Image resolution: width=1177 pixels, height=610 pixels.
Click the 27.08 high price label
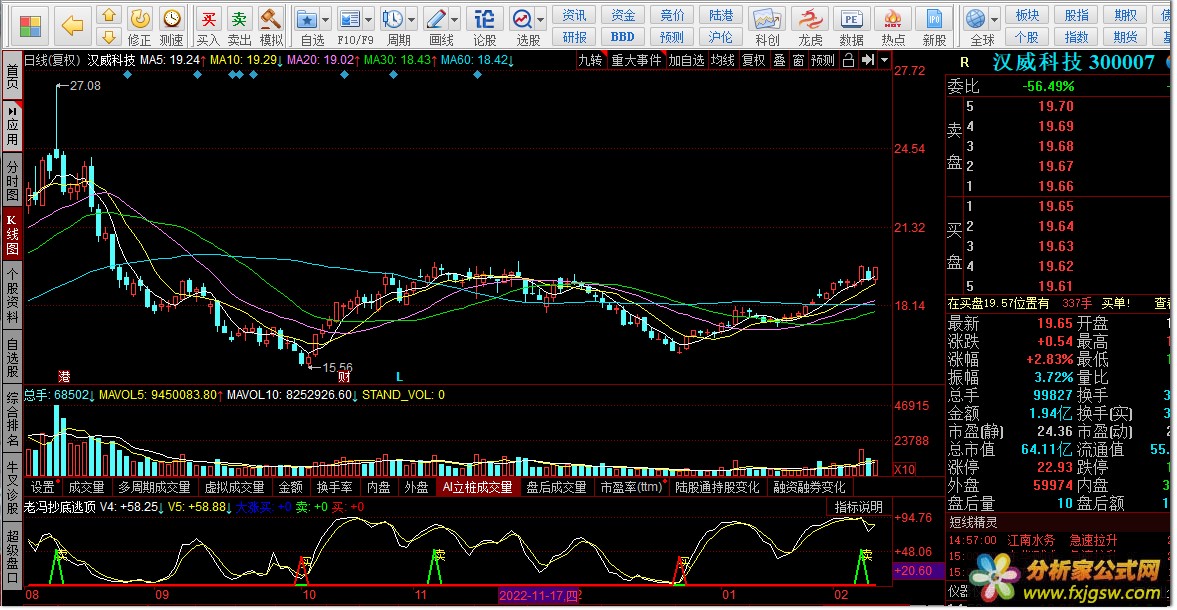click(x=84, y=86)
